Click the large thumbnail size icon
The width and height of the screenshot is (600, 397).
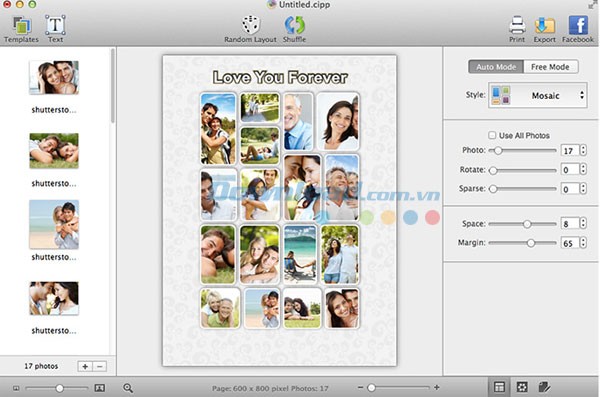click(x=99, y=388)
